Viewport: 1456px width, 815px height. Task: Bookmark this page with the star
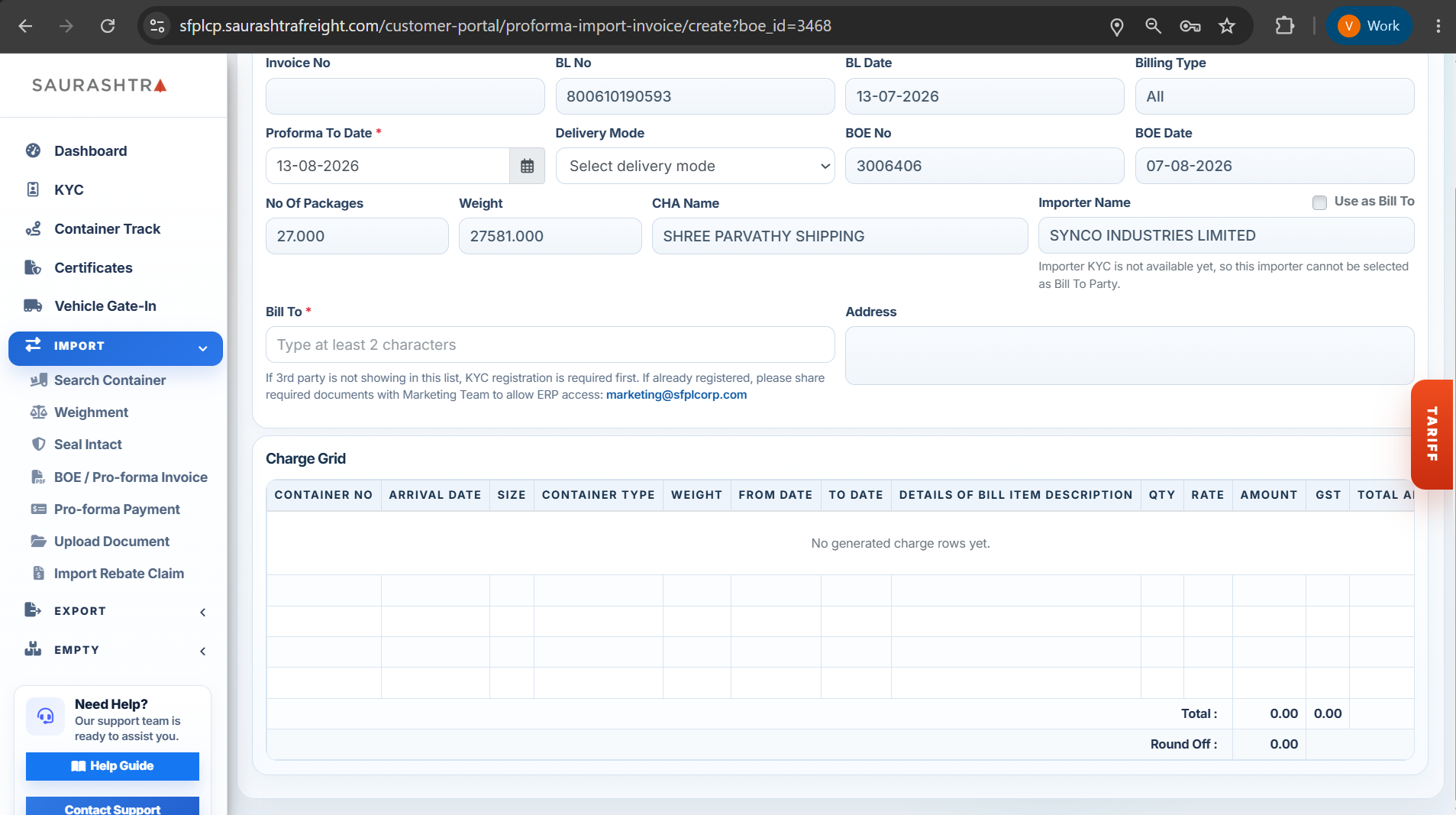pyautogui.click(x=1227, y=26)
